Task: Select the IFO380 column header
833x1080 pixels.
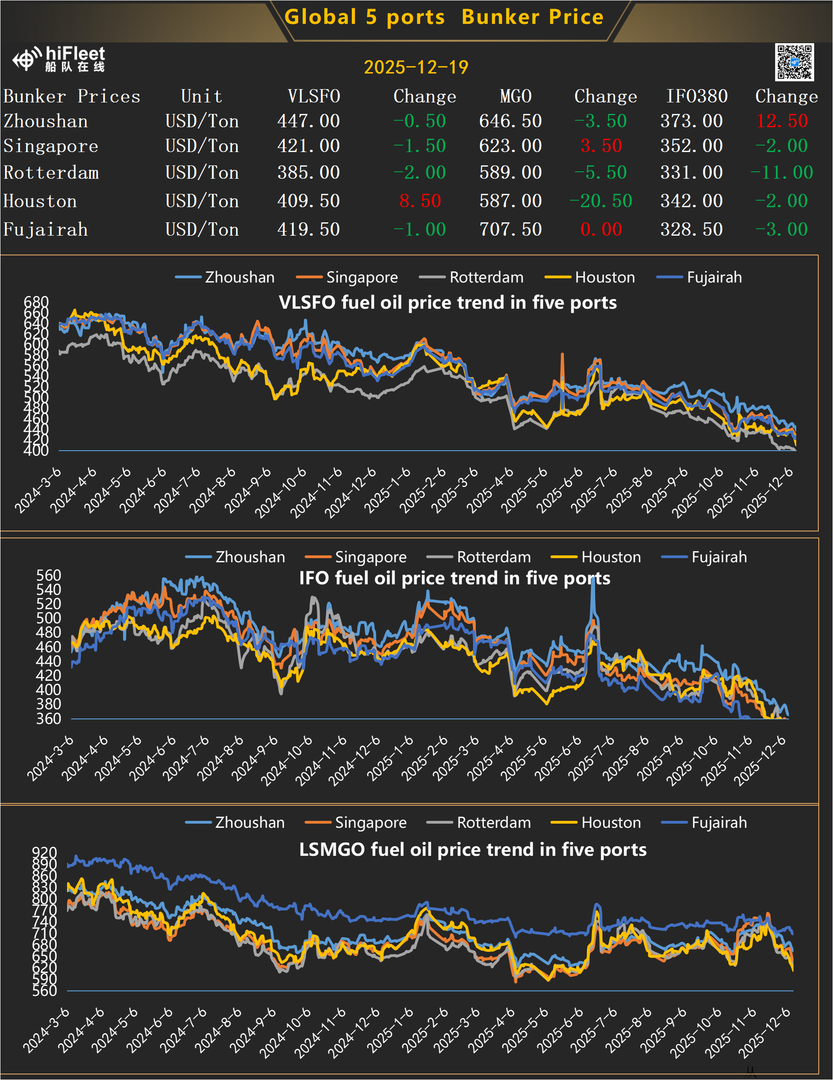Action: [x=697, y=97]
